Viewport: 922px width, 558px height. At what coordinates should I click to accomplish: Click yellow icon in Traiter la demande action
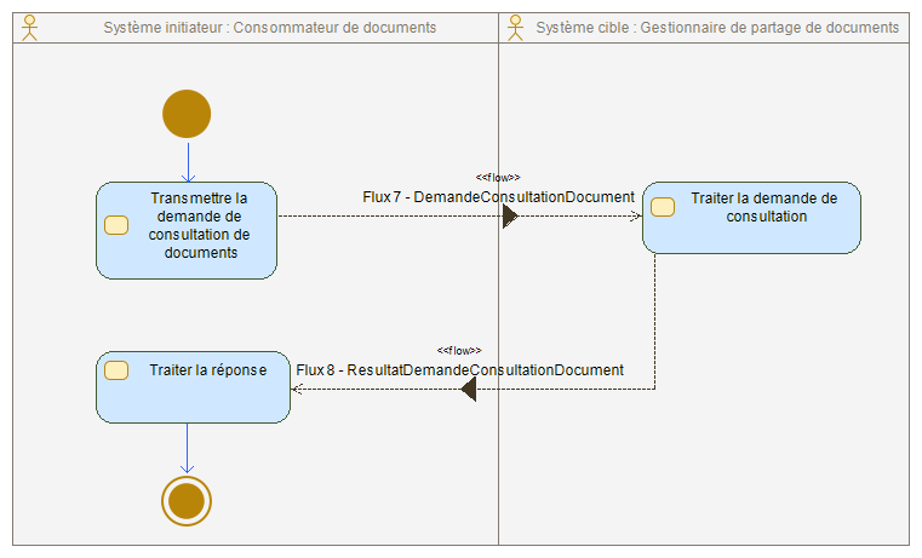click(x=662, y=207)
